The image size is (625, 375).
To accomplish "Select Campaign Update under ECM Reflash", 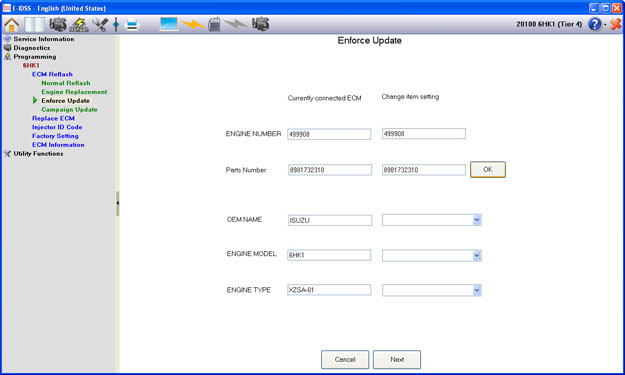I will pyautogui.click(x=69, y=110).
